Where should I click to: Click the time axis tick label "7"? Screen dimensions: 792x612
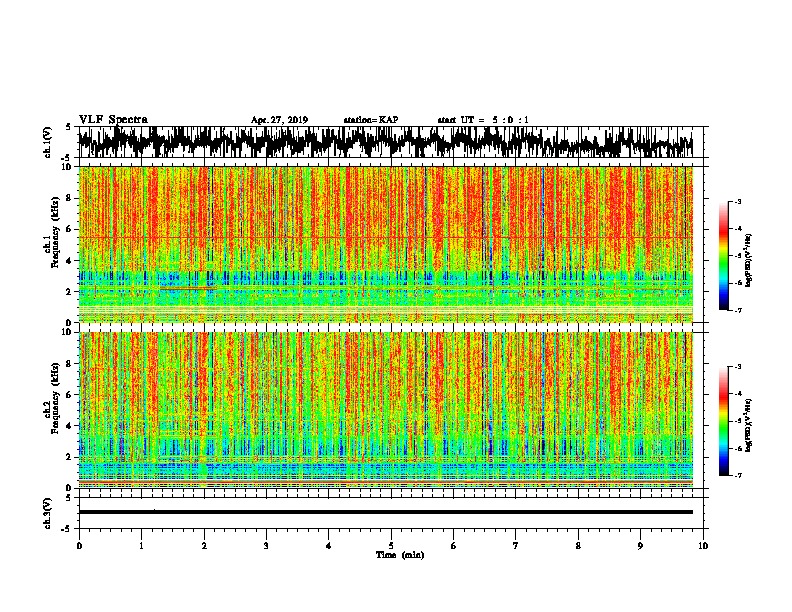pos(516,546)
